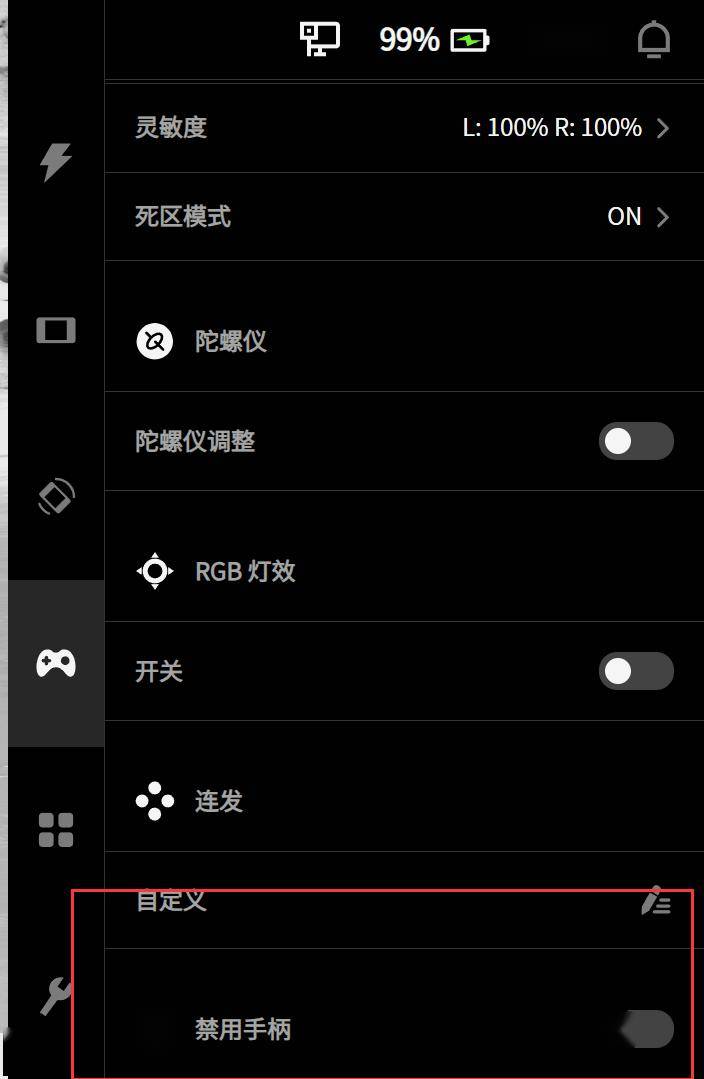
Task: Click the network connection icon at top
Action: pos(320,39)
